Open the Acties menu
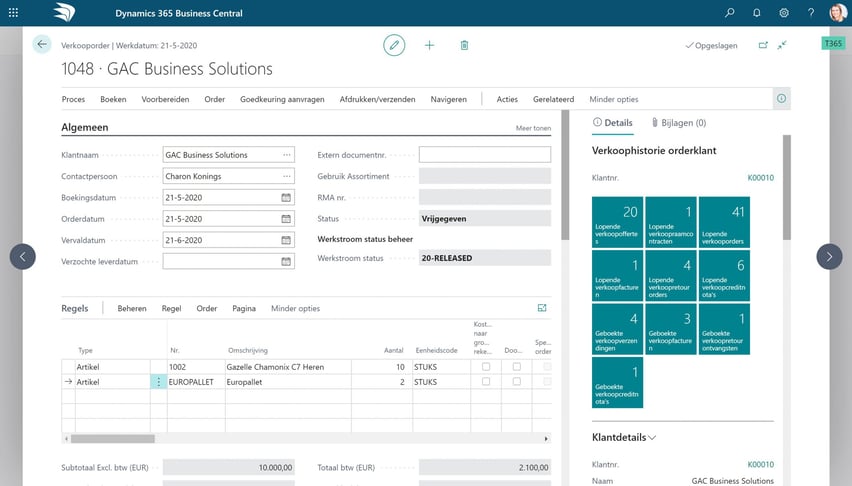The image size is (852, 486). point(507,99)
